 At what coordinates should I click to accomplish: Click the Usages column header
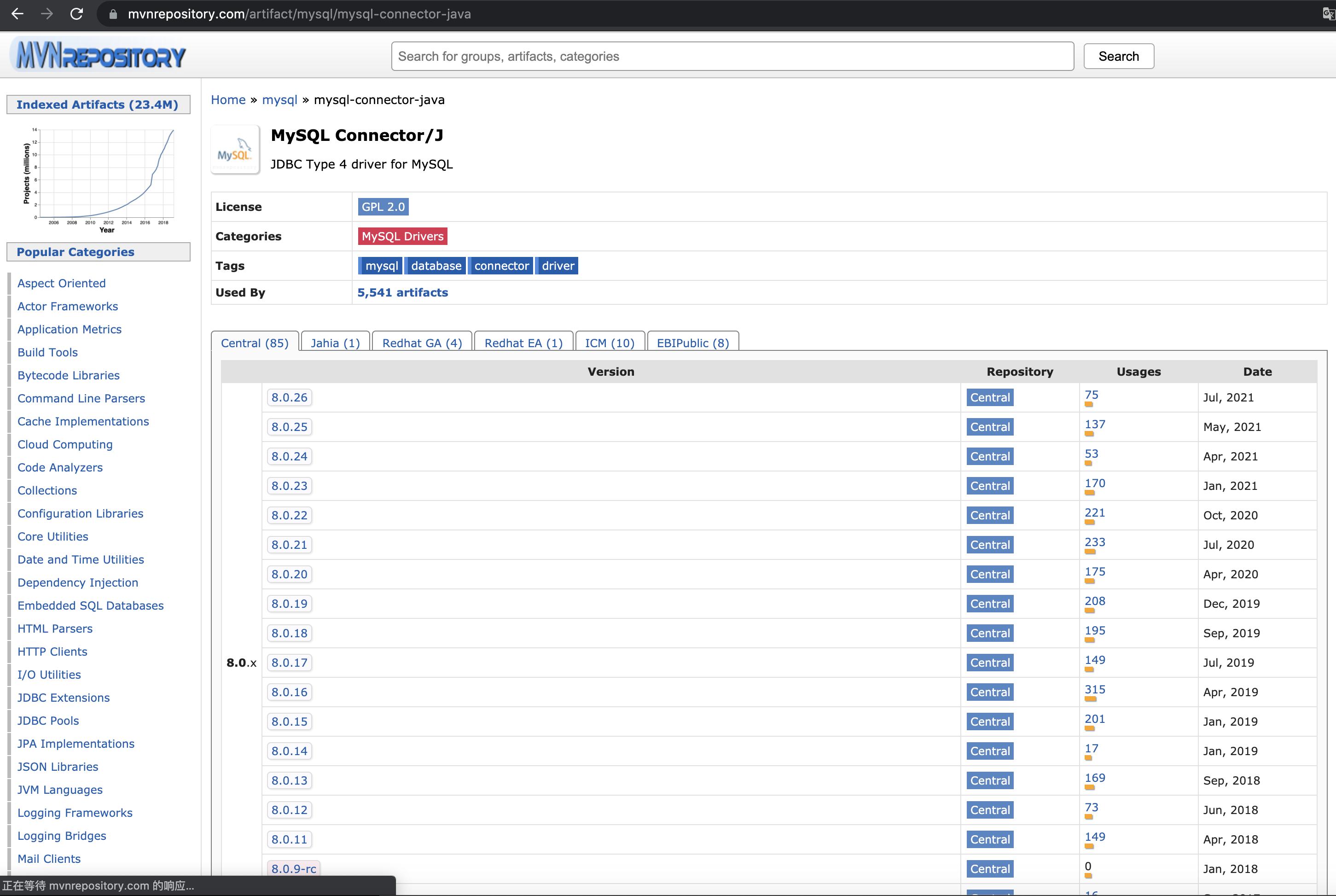coord(1139,372)
